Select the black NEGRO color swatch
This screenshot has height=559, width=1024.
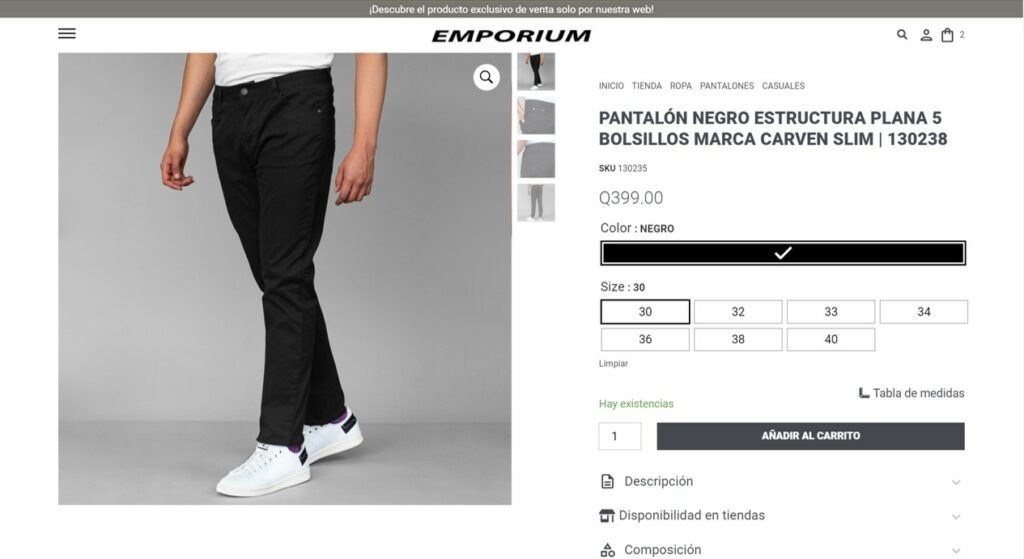tap(783, 253)
